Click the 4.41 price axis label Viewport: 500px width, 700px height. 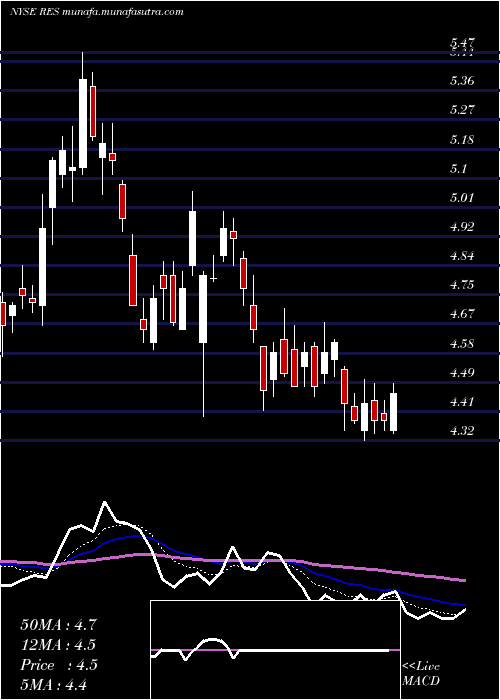(463, 402)
